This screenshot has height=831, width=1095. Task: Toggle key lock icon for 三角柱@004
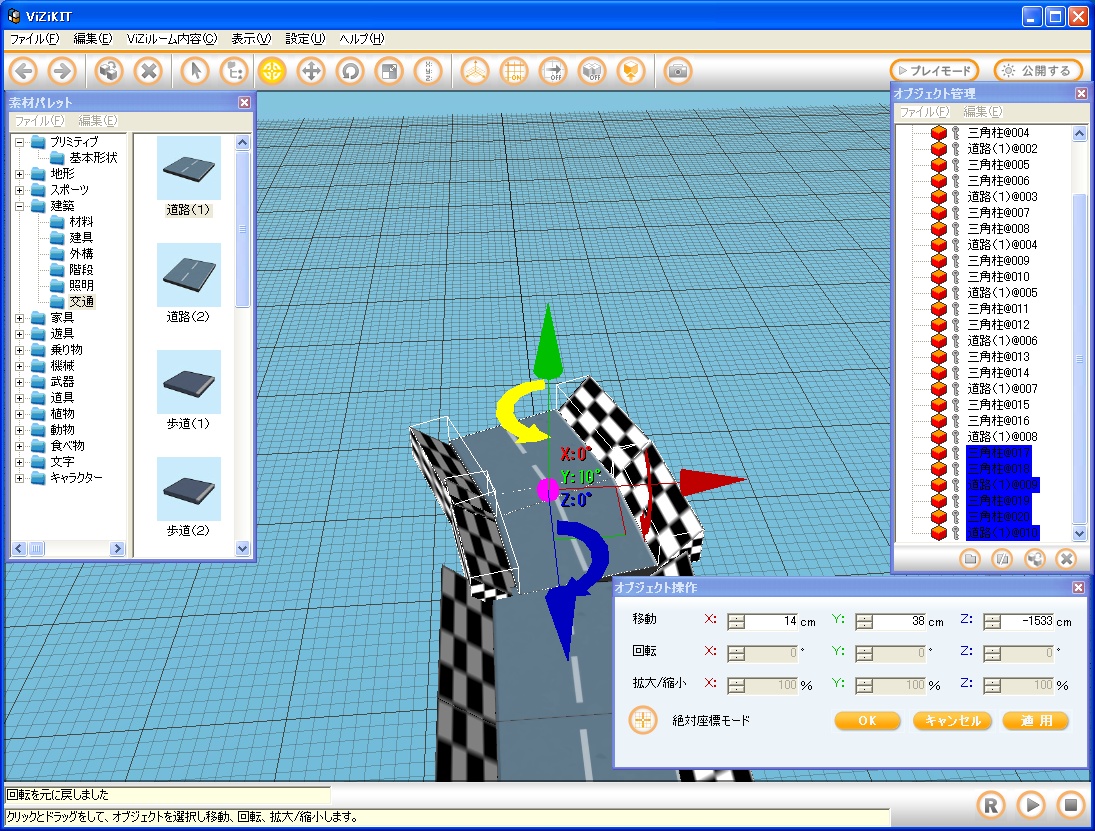click(956, 133)
